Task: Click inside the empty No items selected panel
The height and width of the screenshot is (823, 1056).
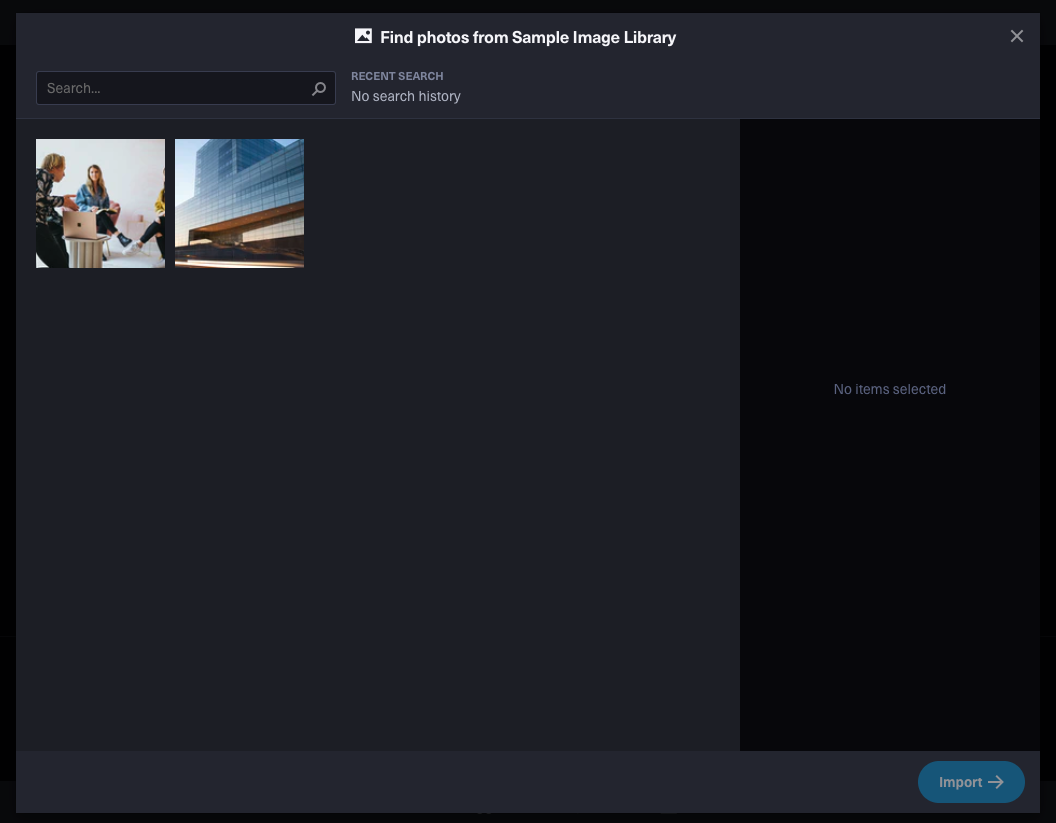Action: coord(889,389)
